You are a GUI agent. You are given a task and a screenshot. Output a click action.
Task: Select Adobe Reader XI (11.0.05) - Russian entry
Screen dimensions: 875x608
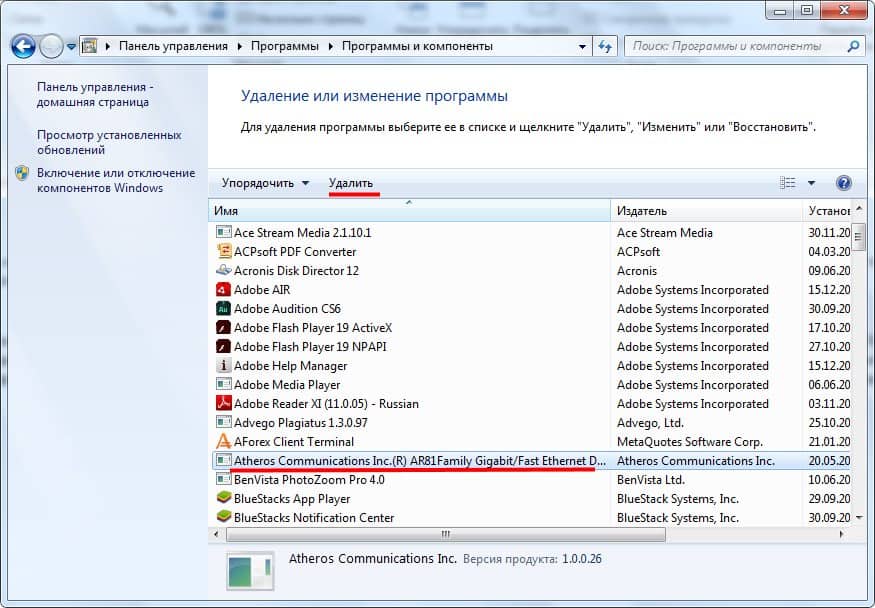pos(326,404)
